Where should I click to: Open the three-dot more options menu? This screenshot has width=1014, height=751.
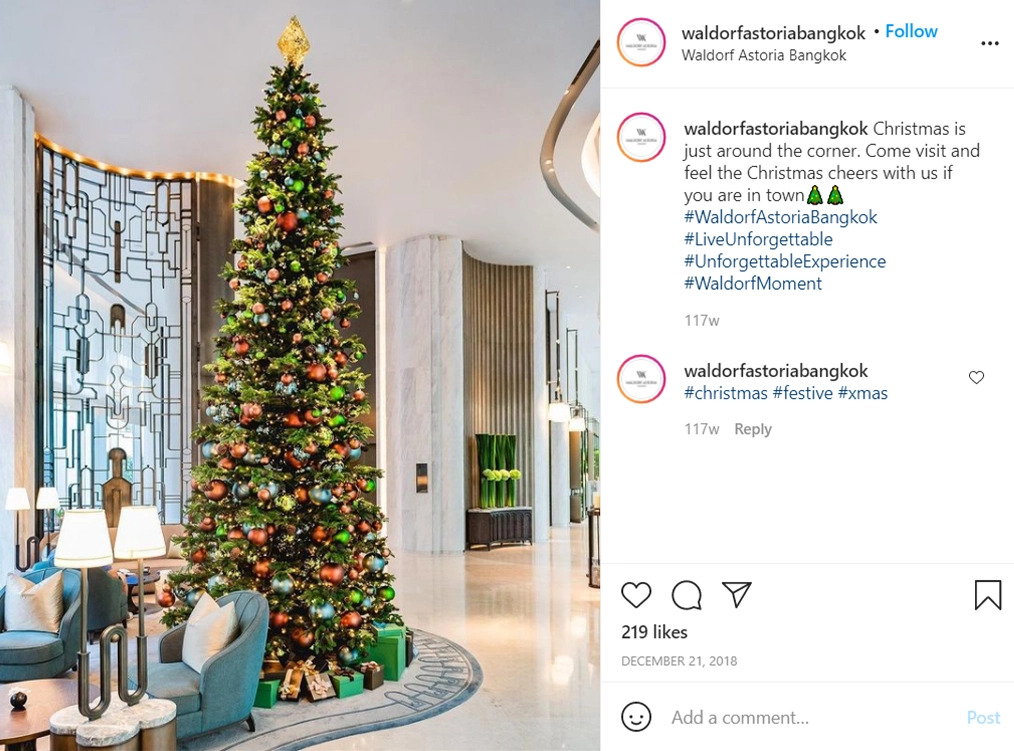[x=989, y=43]
